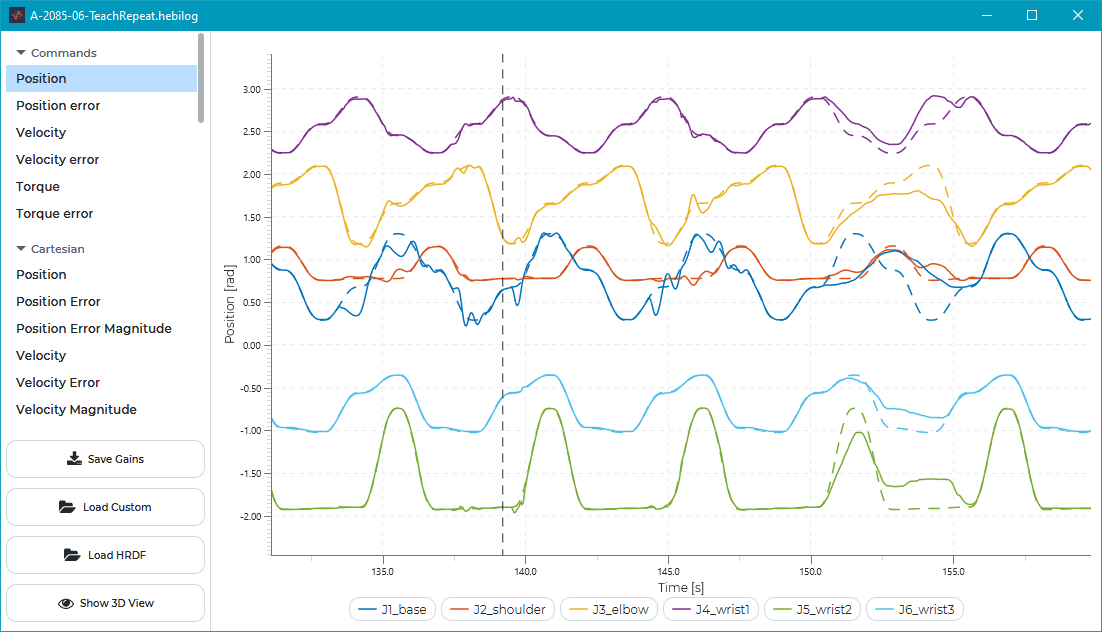Click the Load HRDF button
The width and height of the screenshot is (1102, 632).
pyautogui.click(x=105, y=555)
